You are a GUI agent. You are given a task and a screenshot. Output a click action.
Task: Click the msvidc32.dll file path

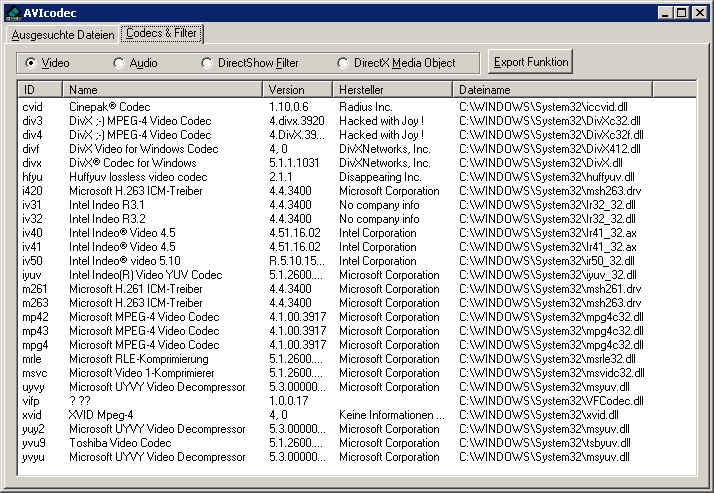(551, 373)
